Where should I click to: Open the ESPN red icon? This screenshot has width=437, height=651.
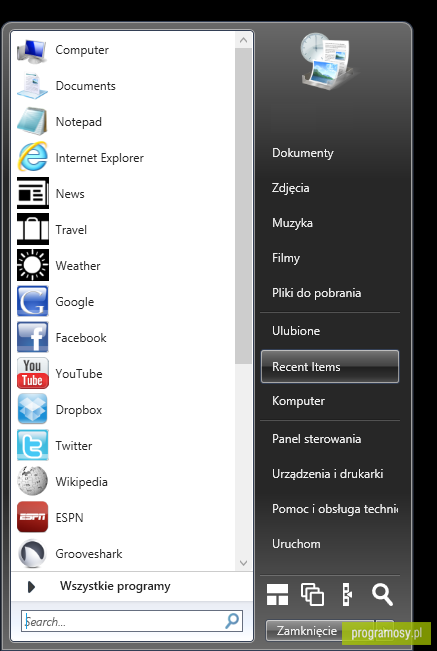tap(32, 517)
